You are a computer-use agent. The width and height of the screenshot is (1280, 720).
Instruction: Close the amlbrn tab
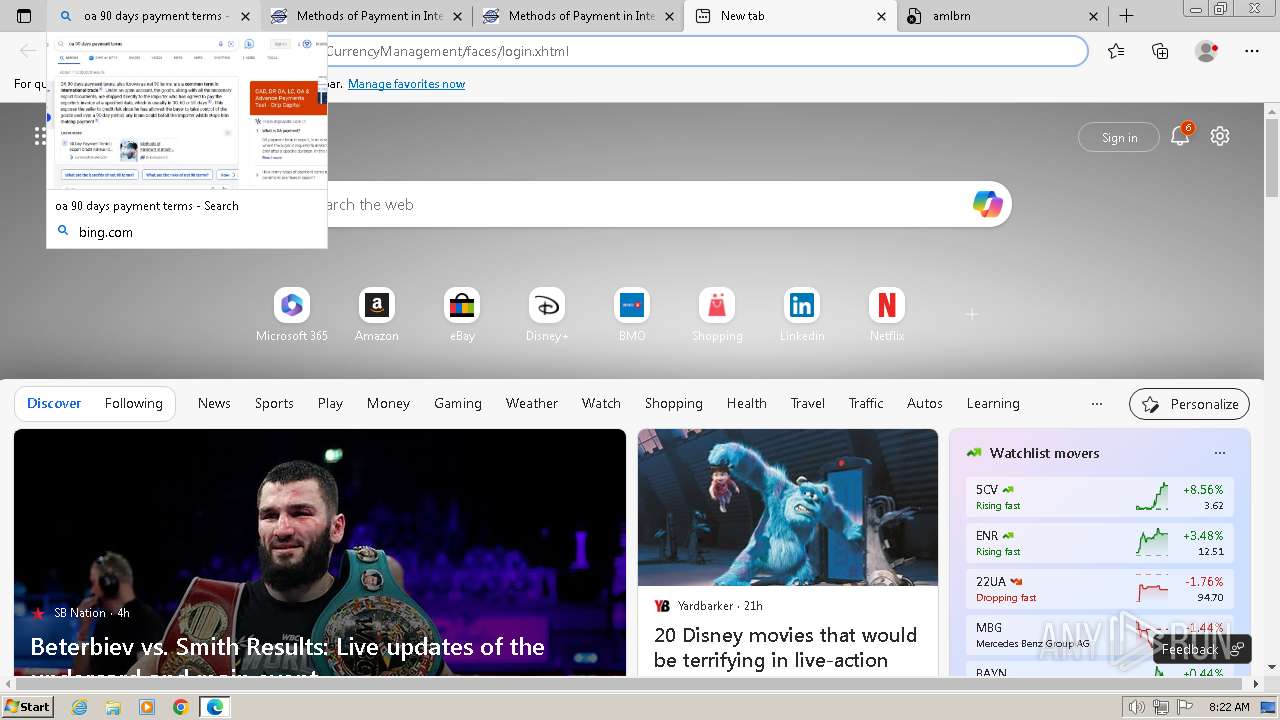point(1093,16)
